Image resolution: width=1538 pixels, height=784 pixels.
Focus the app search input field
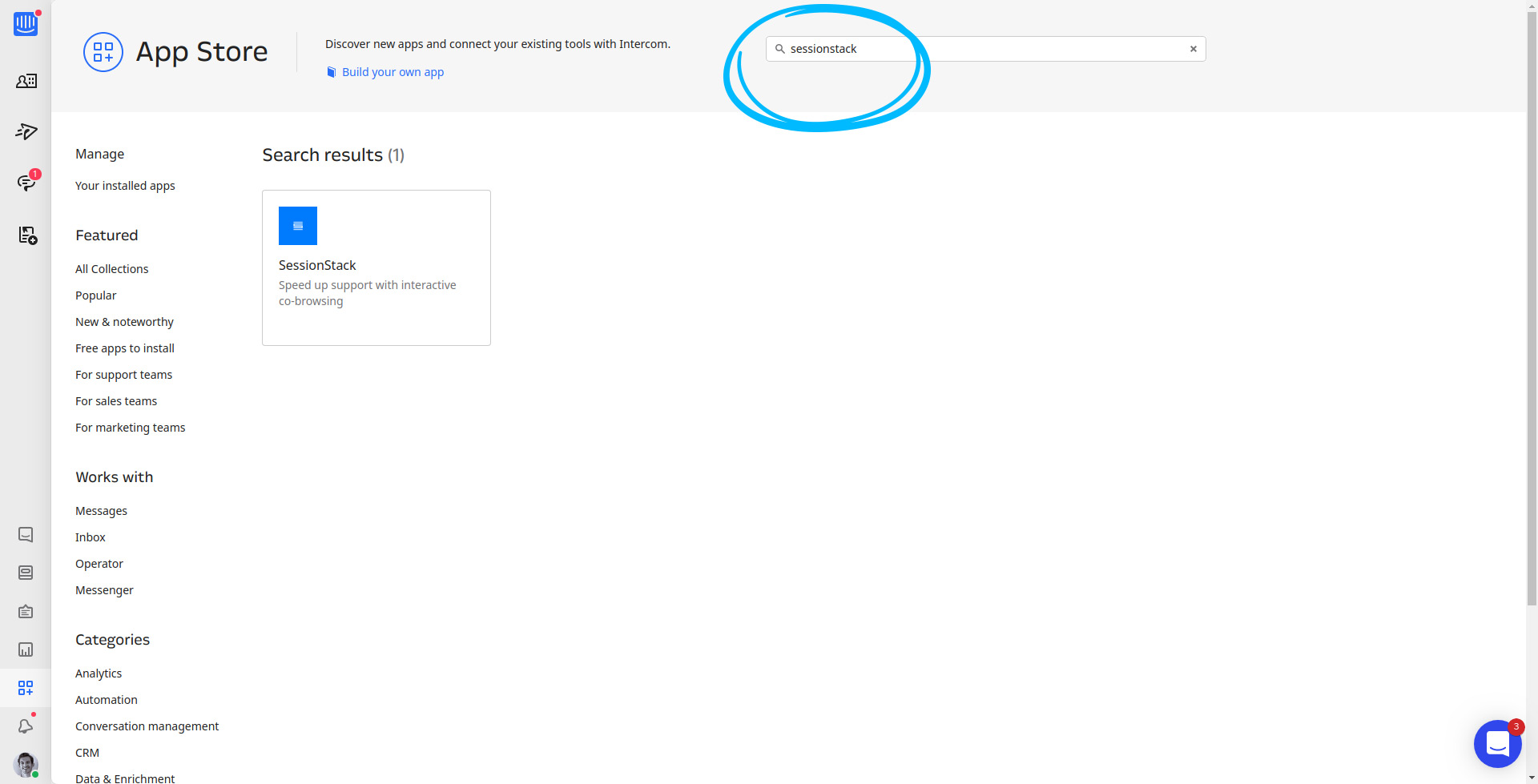[x=985, y=49]
